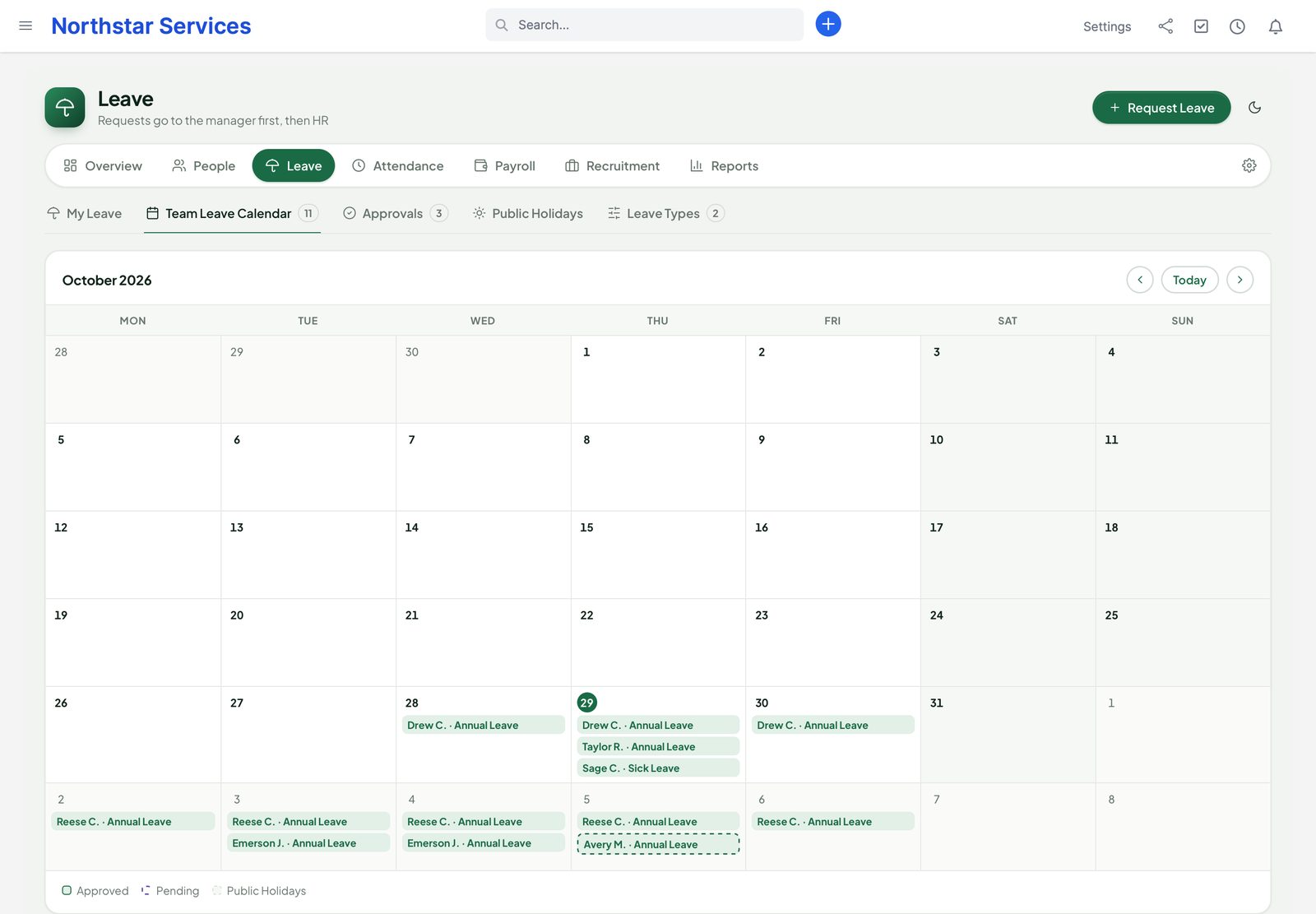Switch to Payroll tab
The width and height of the screenshot is (1316, 914).
click(x=505, y=165)
